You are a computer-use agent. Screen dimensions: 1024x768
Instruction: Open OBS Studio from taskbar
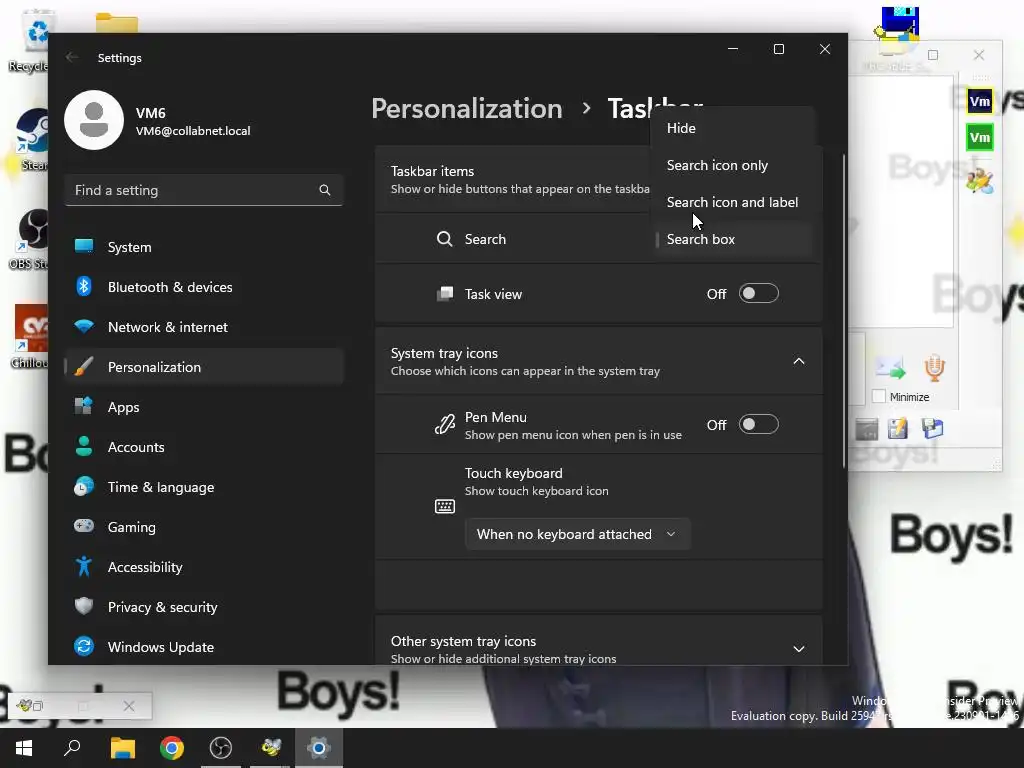tap(221, 748)
